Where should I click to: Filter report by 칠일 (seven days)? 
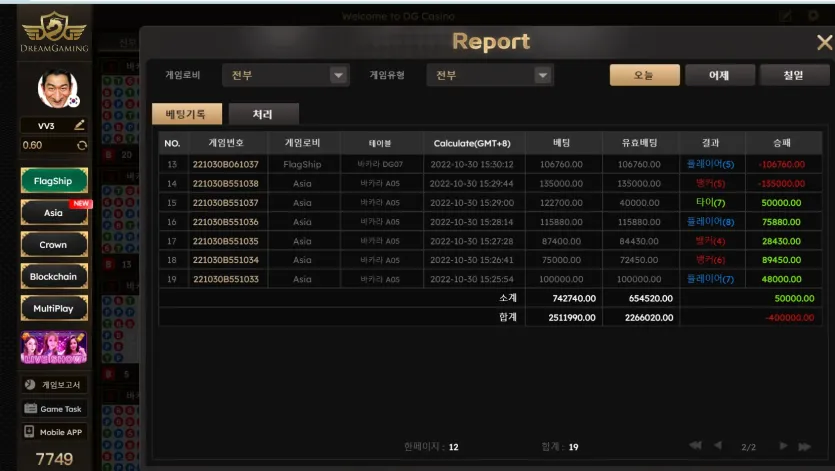coord(793,75)
